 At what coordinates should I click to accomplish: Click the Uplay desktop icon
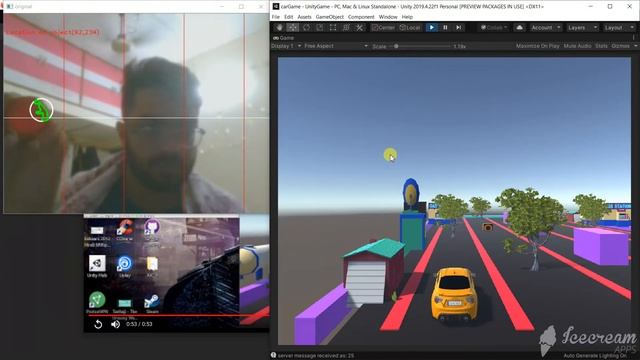click(x=124, y=266)
